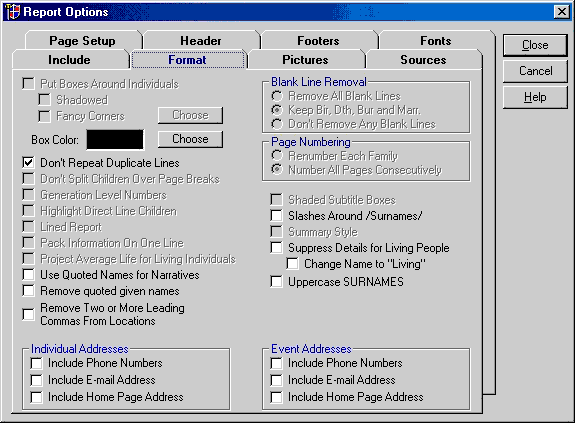Click the Cancel button

(x=535, y=71)
